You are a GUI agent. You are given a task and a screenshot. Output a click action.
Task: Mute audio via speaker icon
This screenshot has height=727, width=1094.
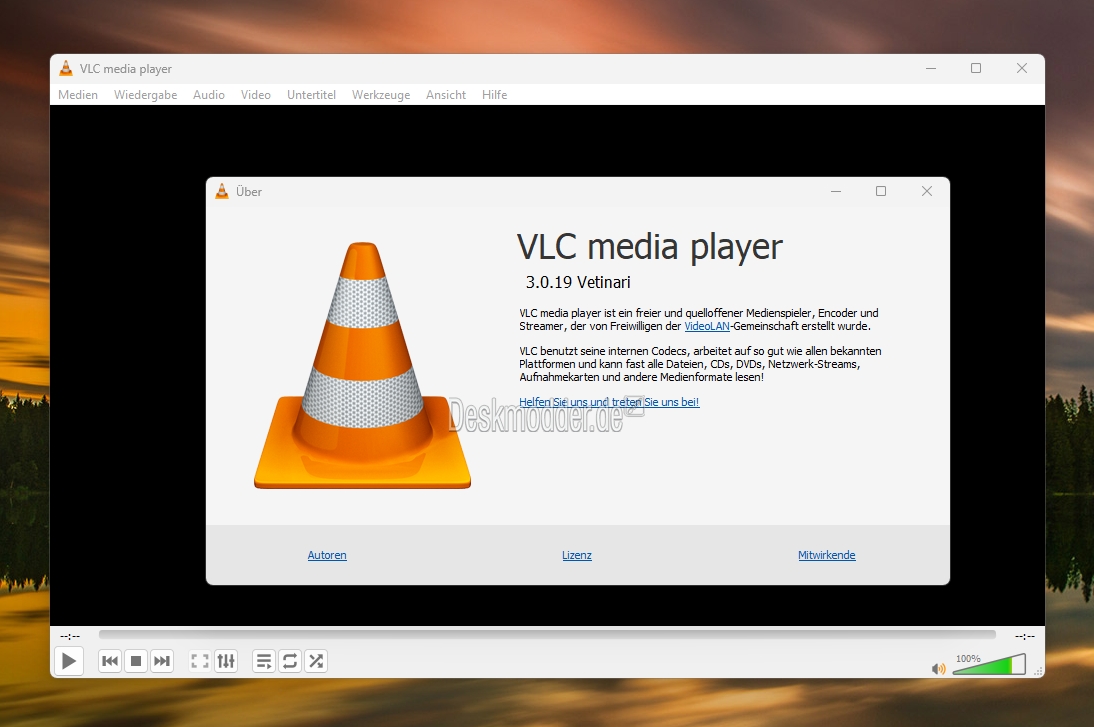[938, 669]
